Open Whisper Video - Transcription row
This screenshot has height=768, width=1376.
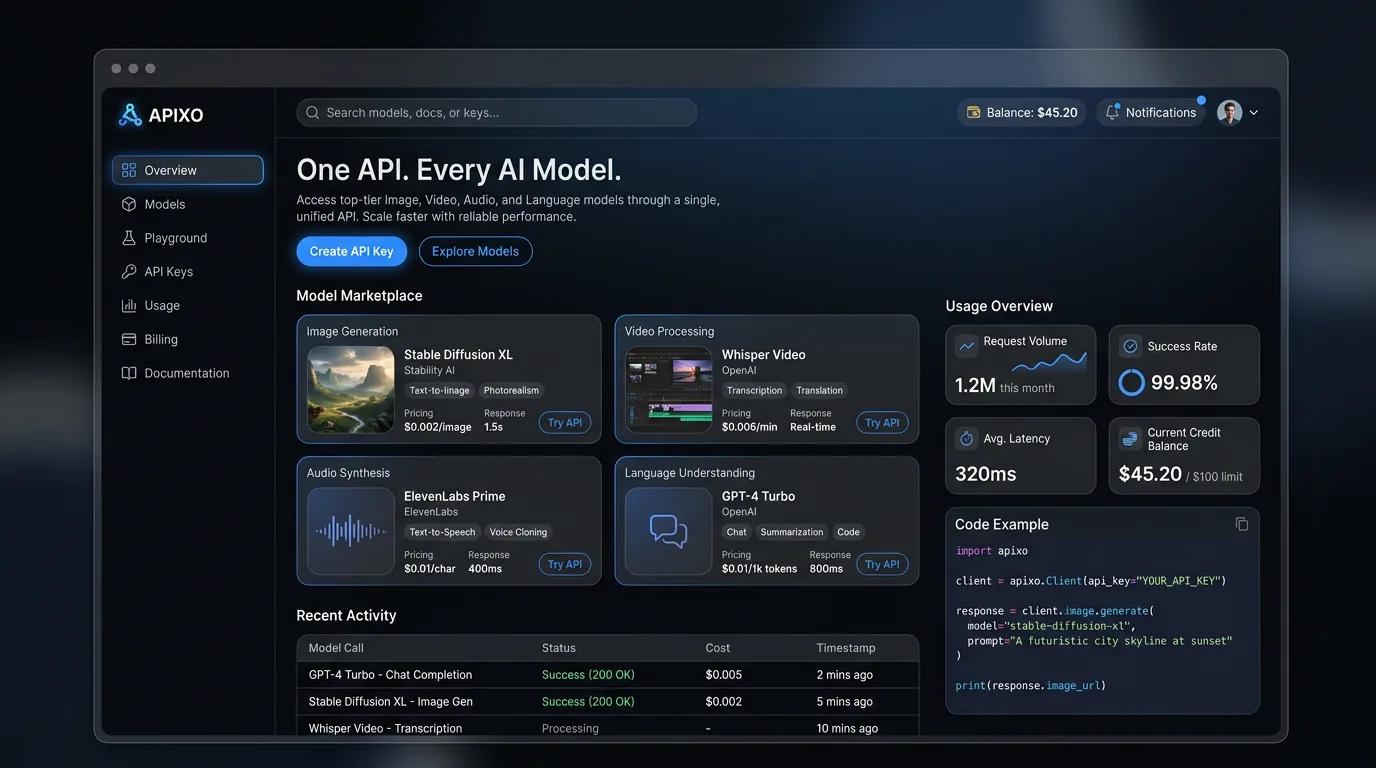(607, 728)
